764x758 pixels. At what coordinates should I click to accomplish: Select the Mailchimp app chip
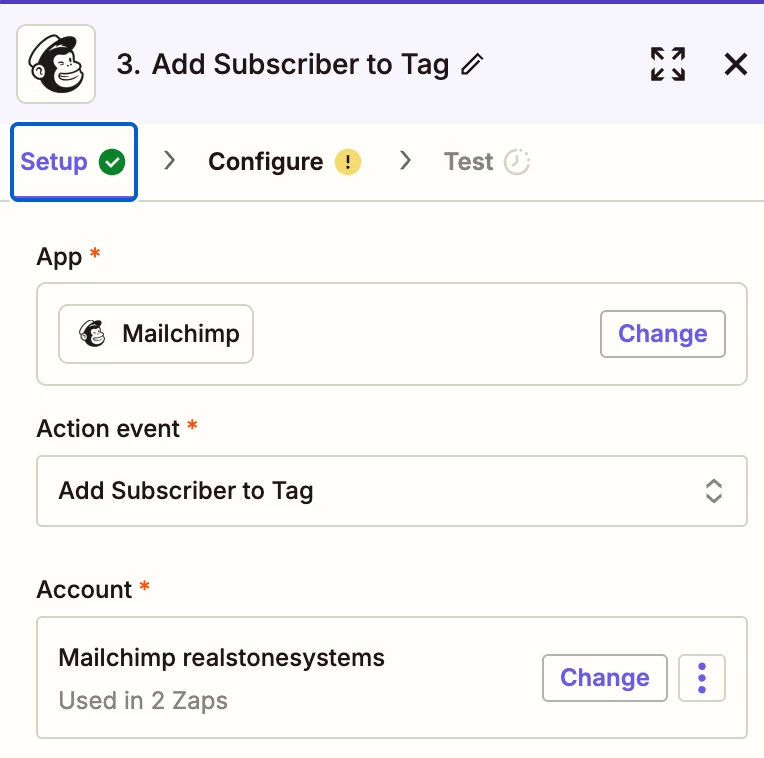click(x=156, y=334)
